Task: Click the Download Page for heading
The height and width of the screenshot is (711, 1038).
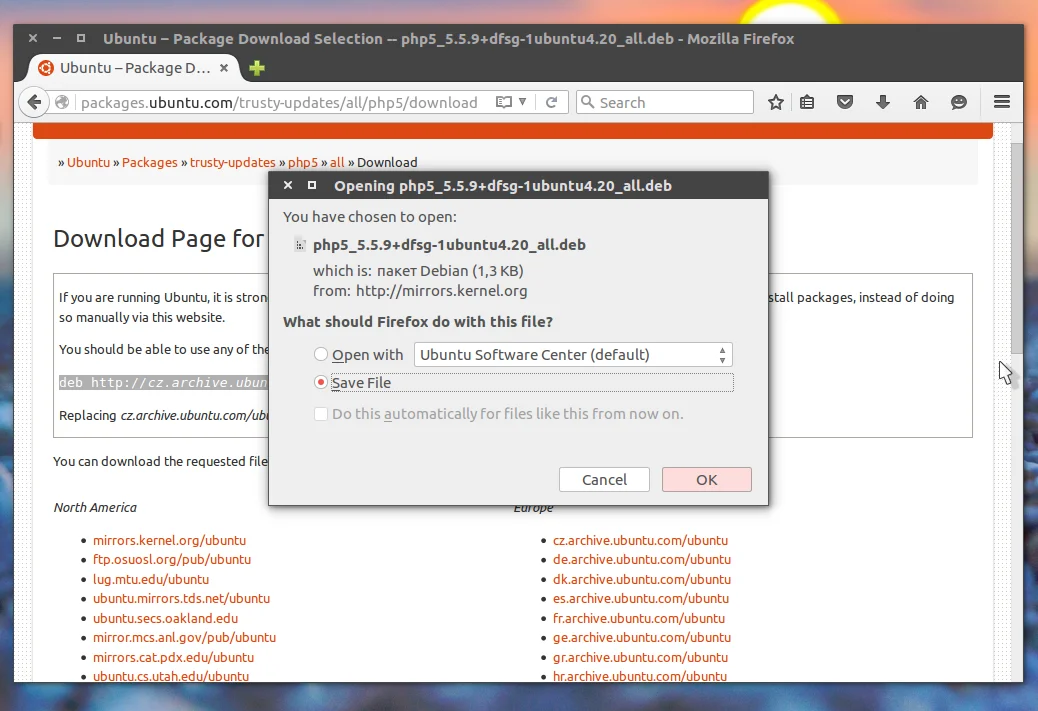Action: coord(159,238)
